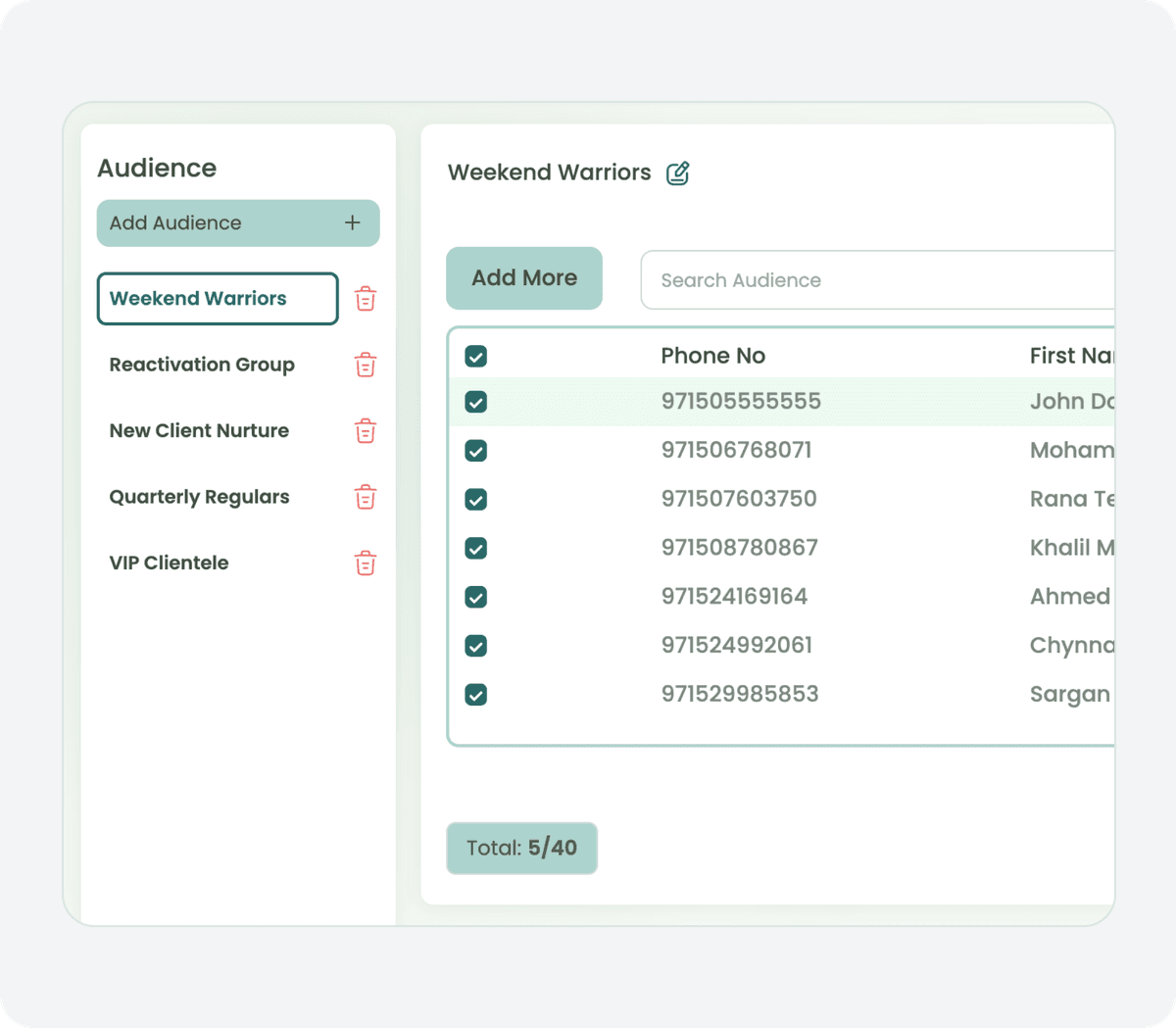Open the edit pencil icon beside Weekend Warriors title
The image size is (1176, 1028).
pyautogui.click(x=677, y=172)
